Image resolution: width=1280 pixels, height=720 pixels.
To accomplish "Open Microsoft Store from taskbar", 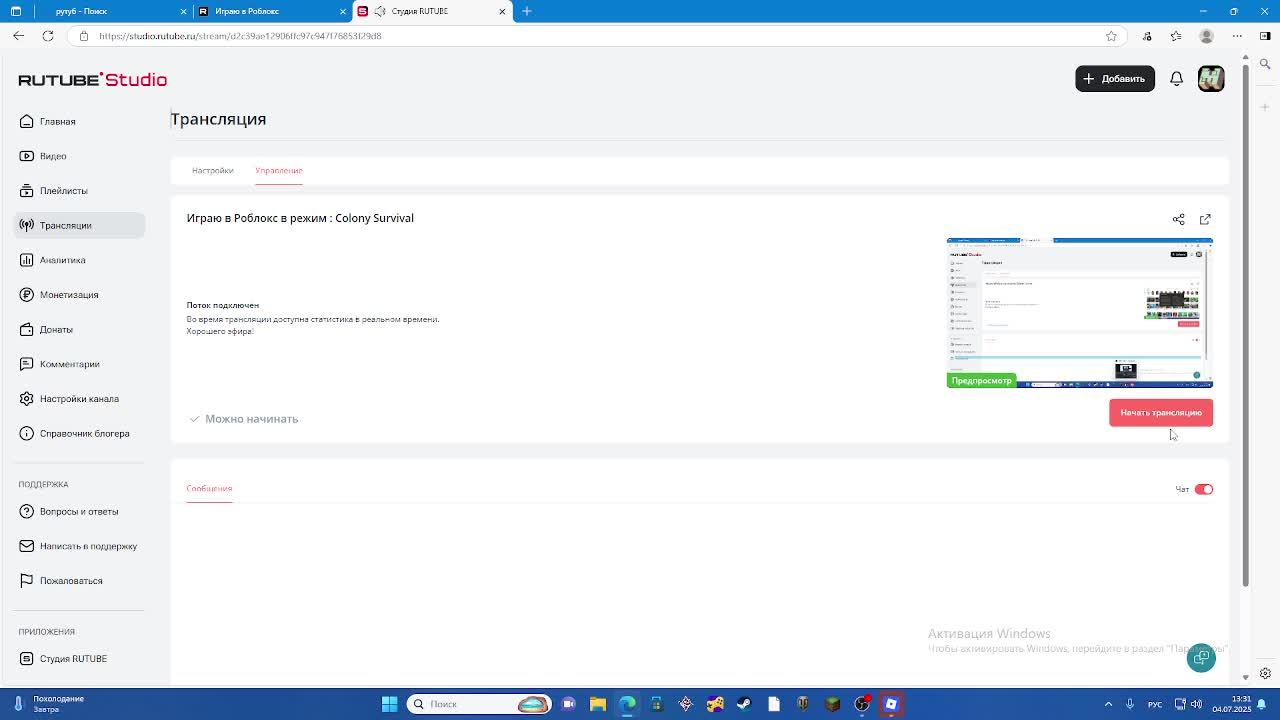I will (x=656, y=704).
